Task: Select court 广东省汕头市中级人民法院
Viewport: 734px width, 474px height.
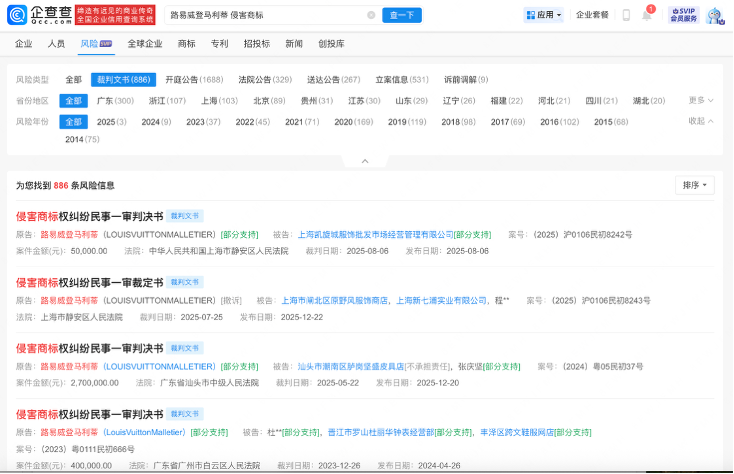Action: coord(209,383)
